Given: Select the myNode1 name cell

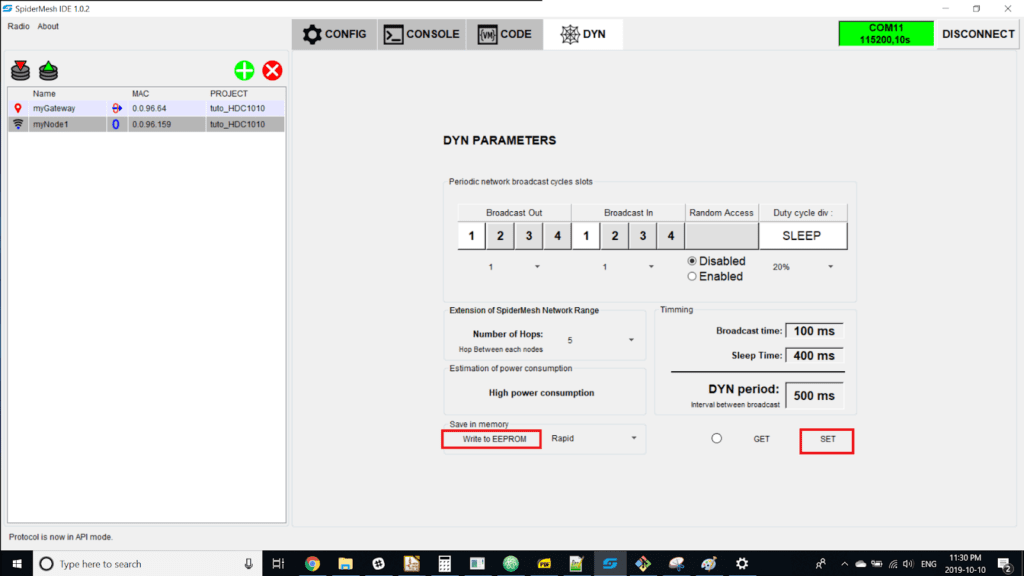Looking at the screenshot, I should pyautogui.click(x=68, y=124).
